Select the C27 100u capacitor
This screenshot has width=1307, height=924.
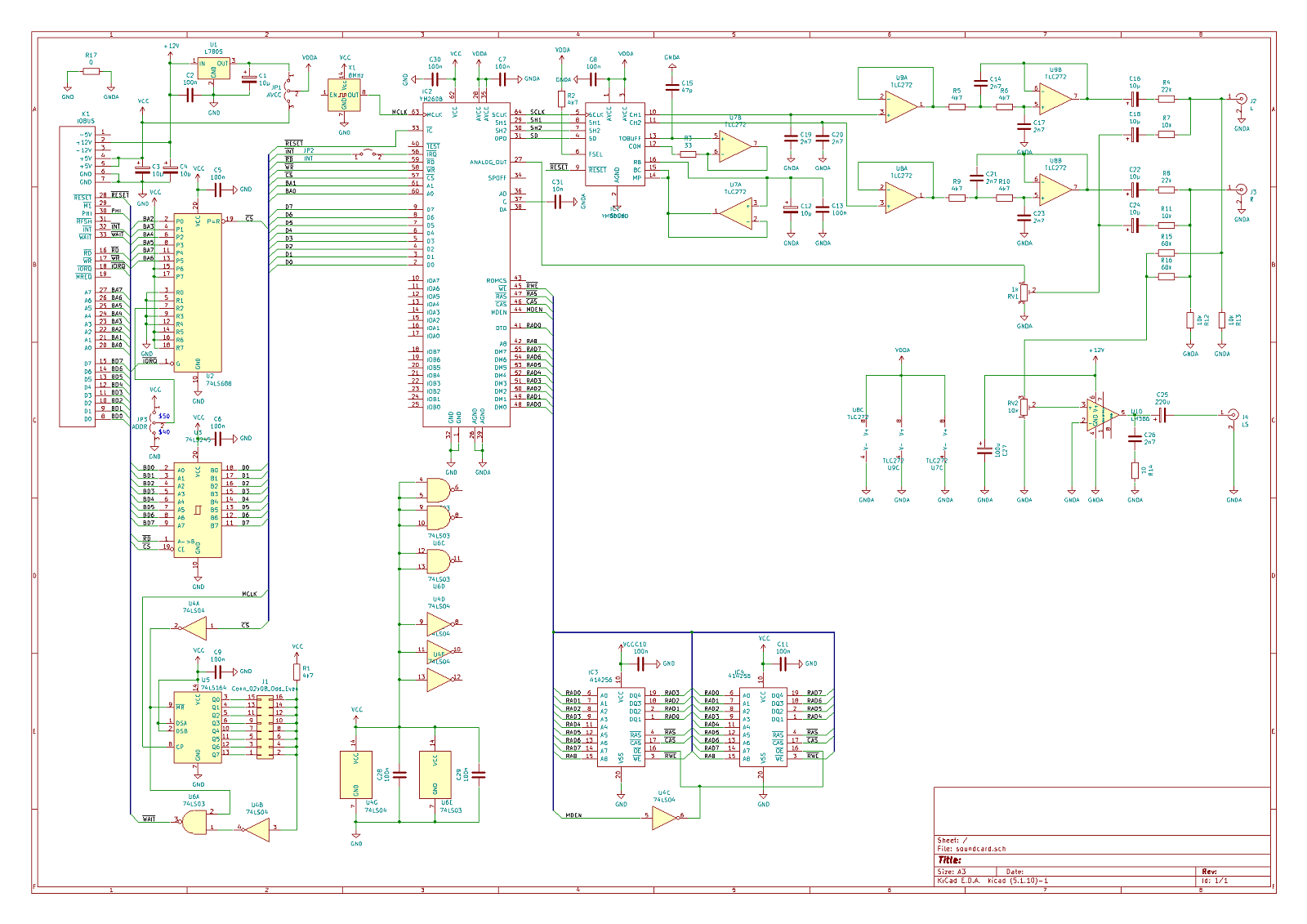984,449
